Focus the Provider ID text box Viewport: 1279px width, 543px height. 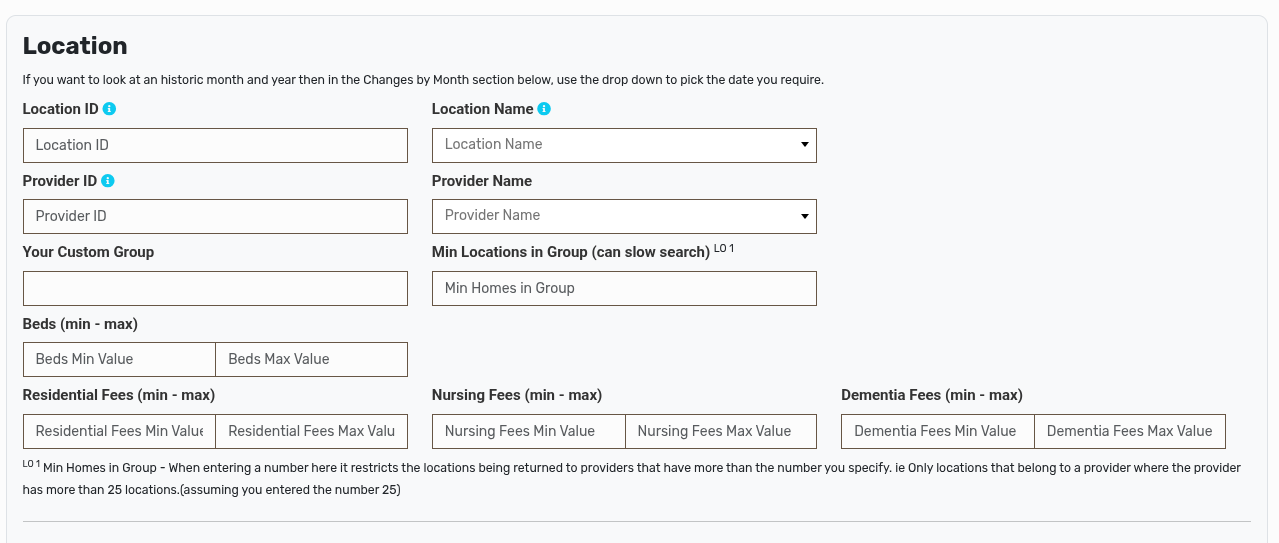pyautogui.click(x=215, y=216)
